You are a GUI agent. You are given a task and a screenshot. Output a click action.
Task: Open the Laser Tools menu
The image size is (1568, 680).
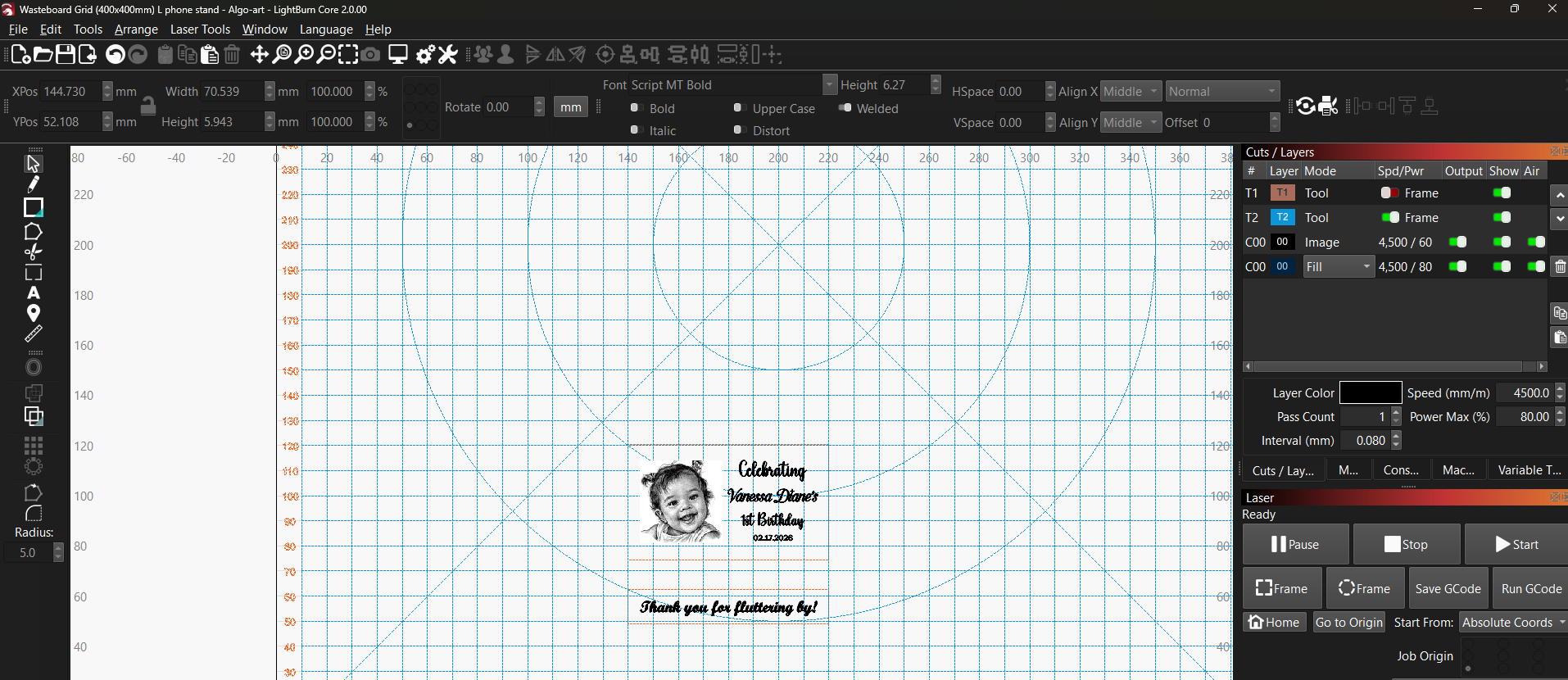tap(200, 29)
